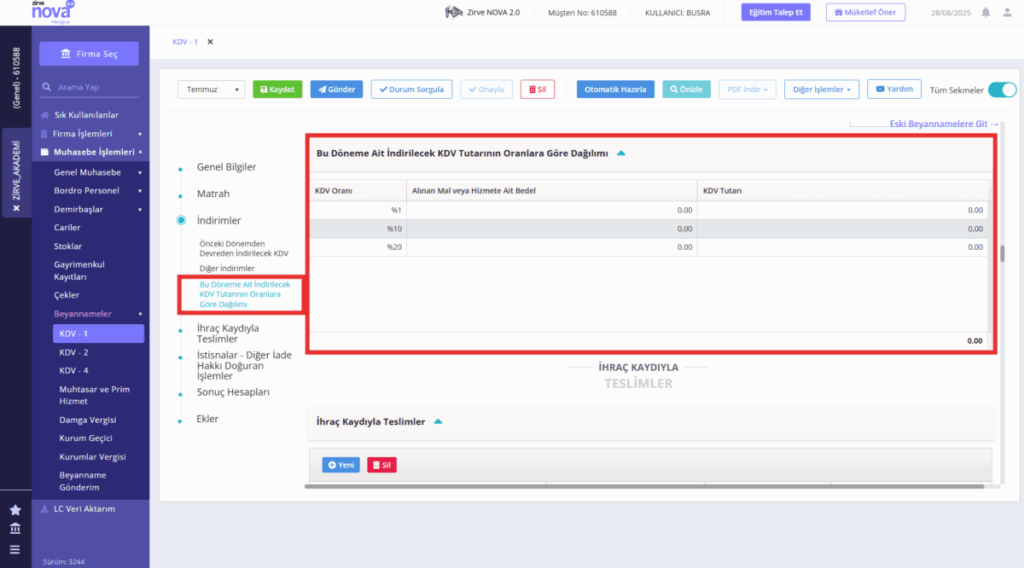Follow the Eski Beyannamelere Git link
The width and height of the screenshot is (1024, 568).
[944, 124]
